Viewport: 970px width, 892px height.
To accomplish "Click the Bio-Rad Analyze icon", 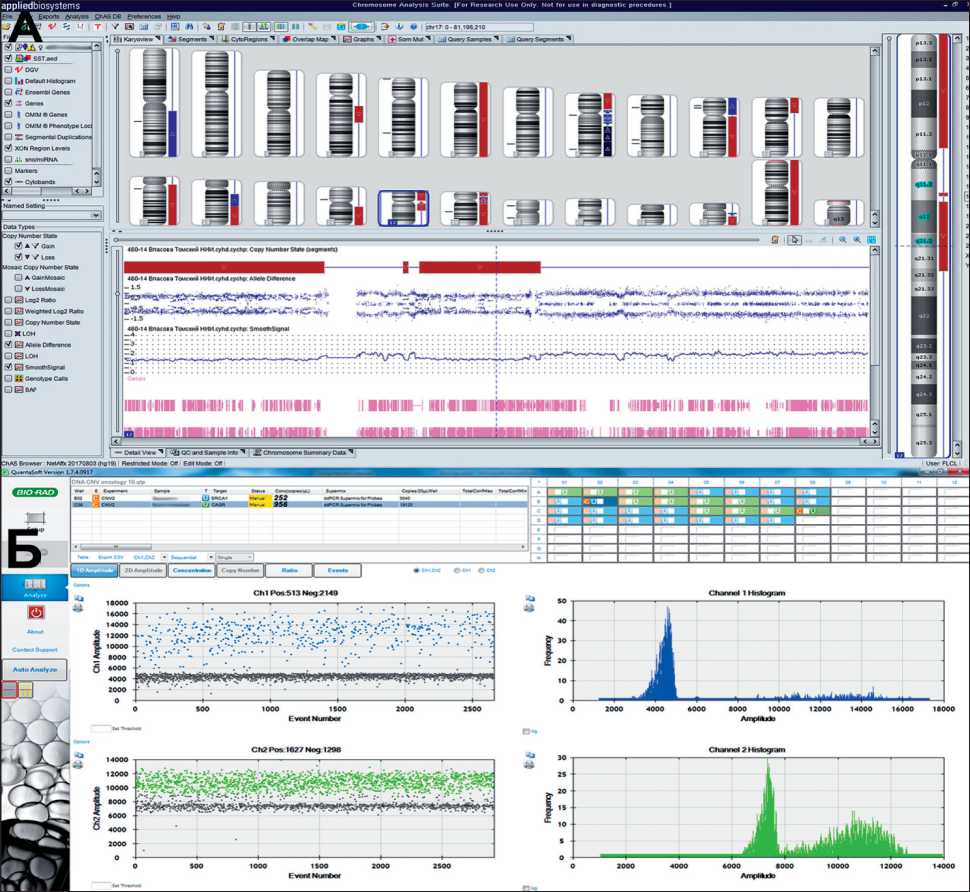I will [x=34, y=586].
